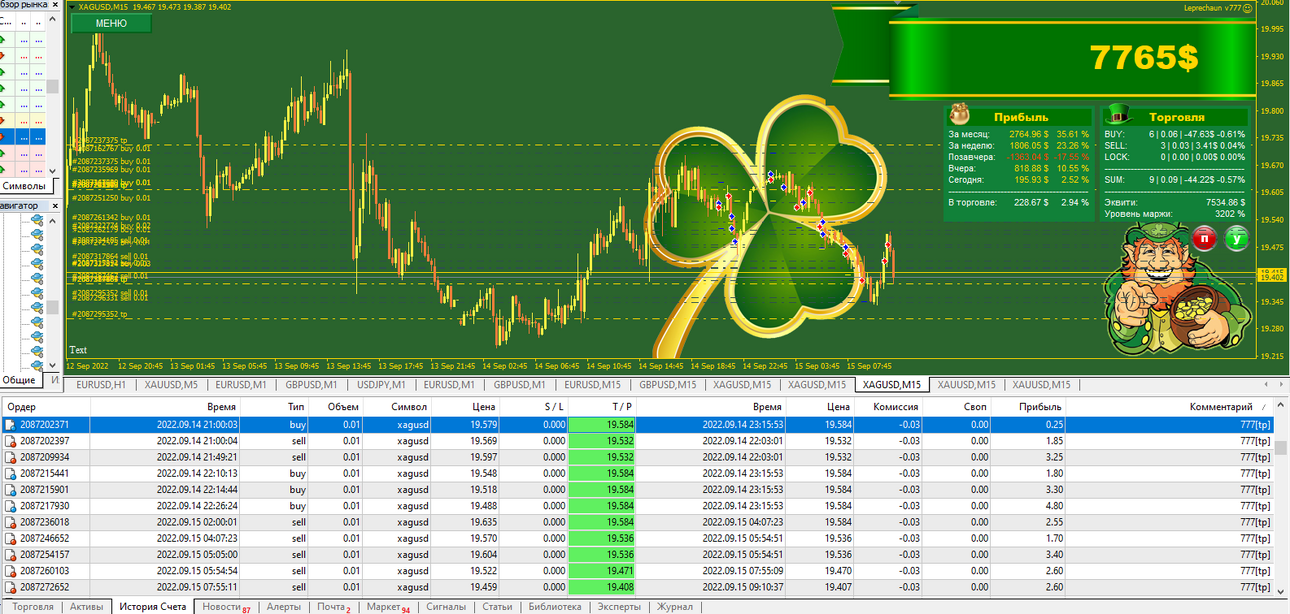Image resolution: width=1290 pixels, height=614 pixels.
Task: Click the green top hat Торговля icon
Action: pyautogui.click(x=1120, y=115)
